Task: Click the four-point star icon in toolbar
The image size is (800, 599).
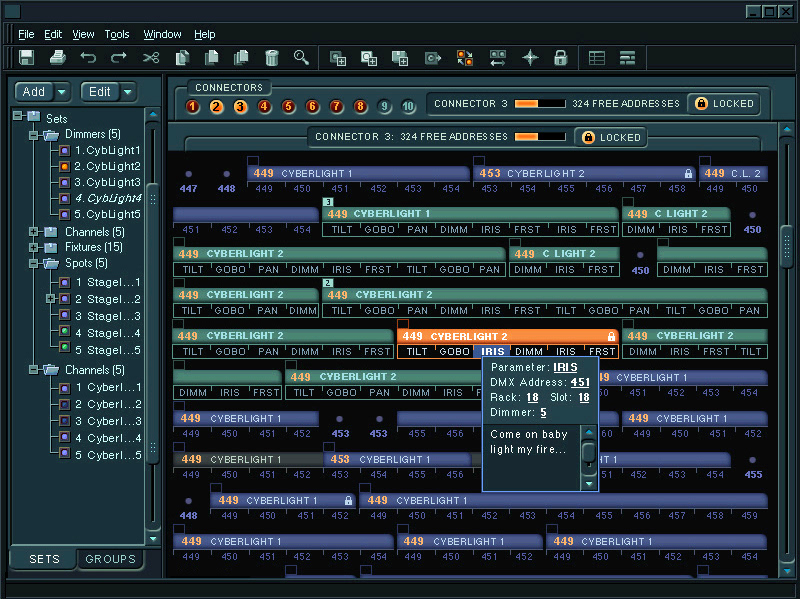Action: tap(530, 58)
